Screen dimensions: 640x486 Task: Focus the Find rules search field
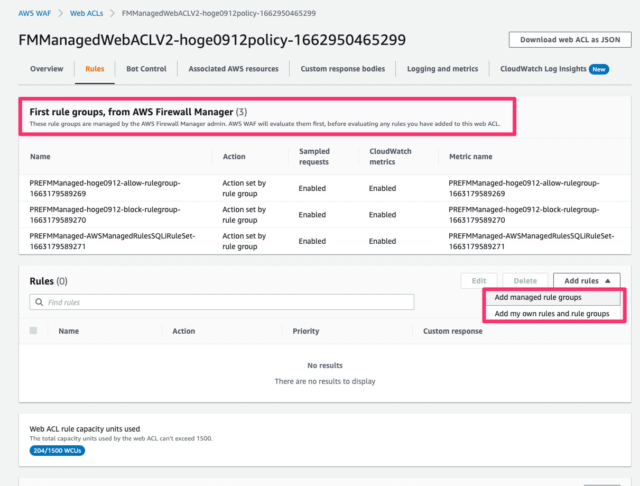click(222, 302)
